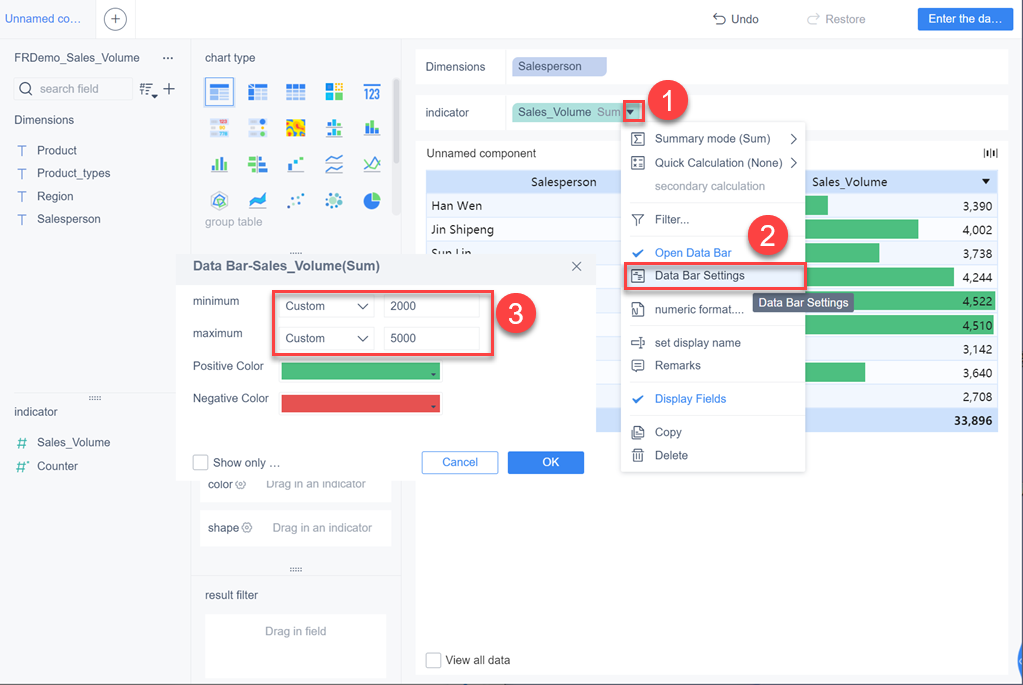The image size is (1023, 685).
Task: Select the scatter plot chart type
Action: (x=296, y=200)
